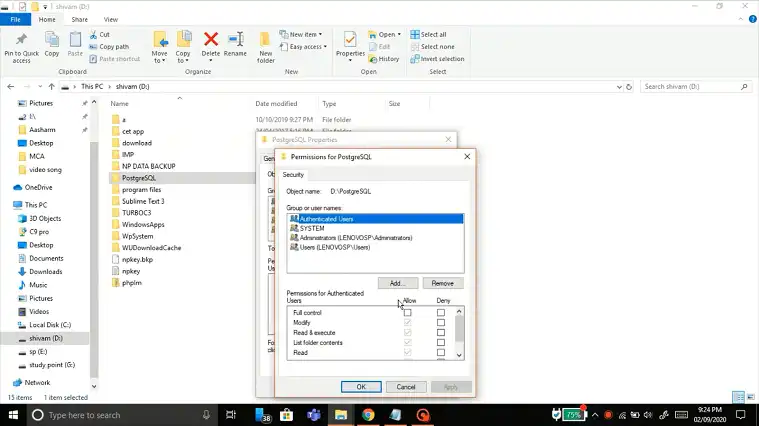The width and height of the screenshot is (759, 426).
Task: Check Deny for List folder contents
Action: click(x=440, y=343)
